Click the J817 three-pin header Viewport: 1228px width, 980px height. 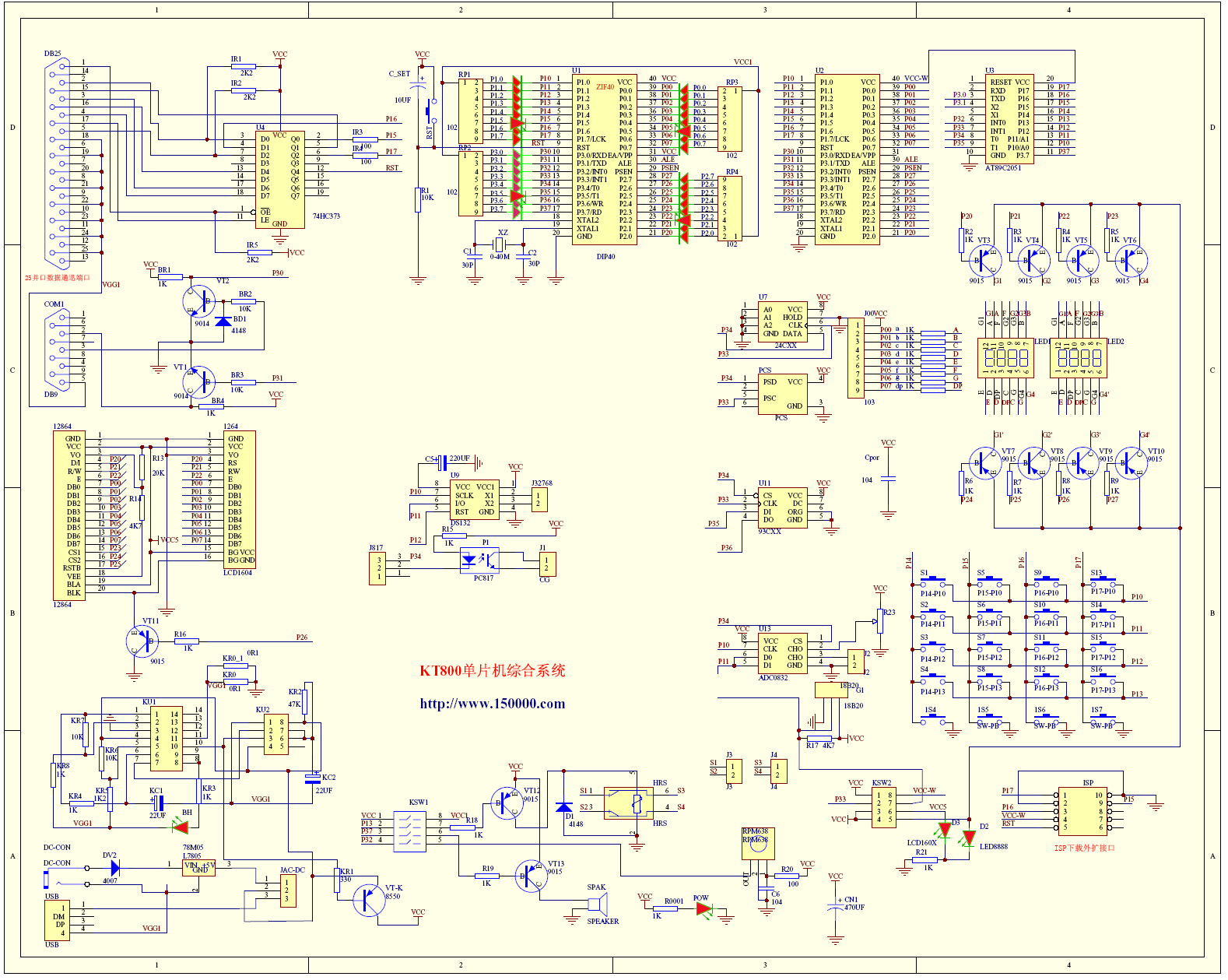click(377, 568)
